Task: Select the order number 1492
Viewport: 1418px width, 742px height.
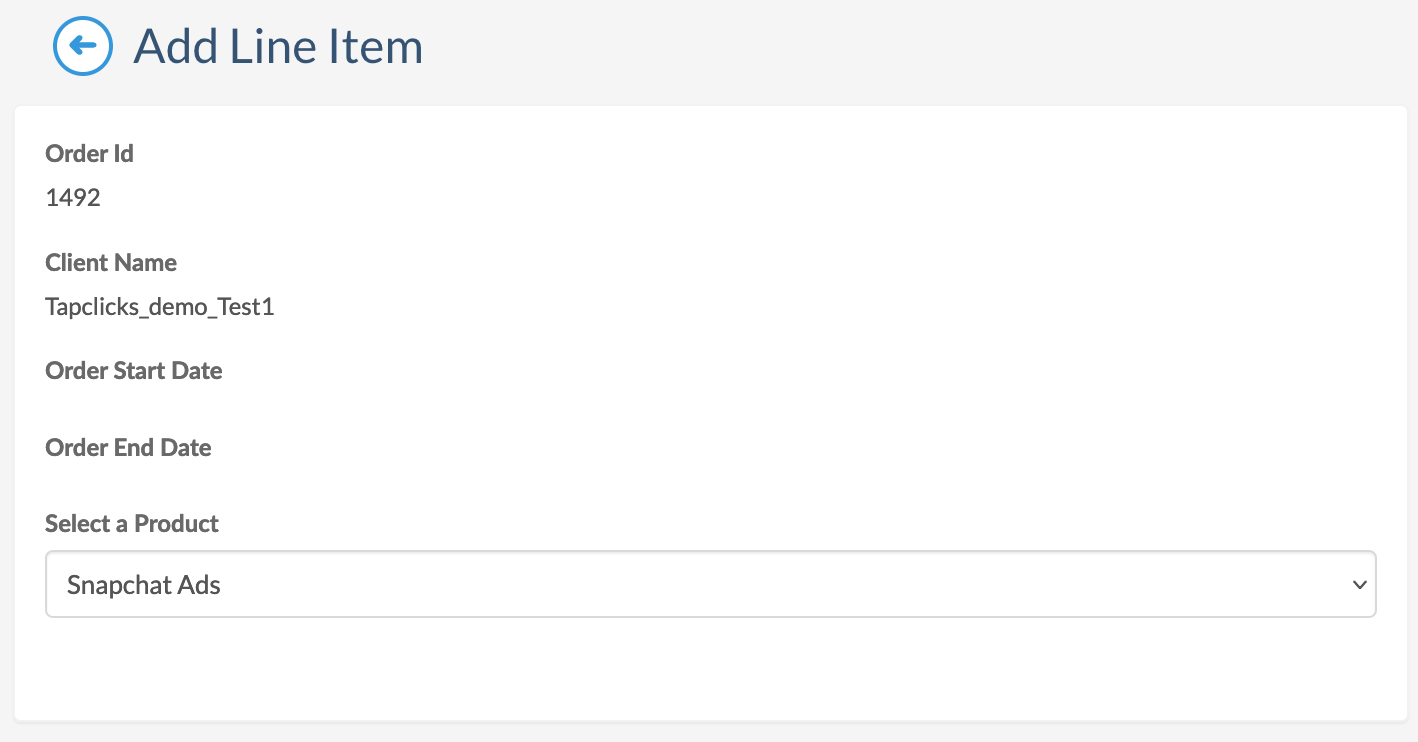Action: [73, 198]
